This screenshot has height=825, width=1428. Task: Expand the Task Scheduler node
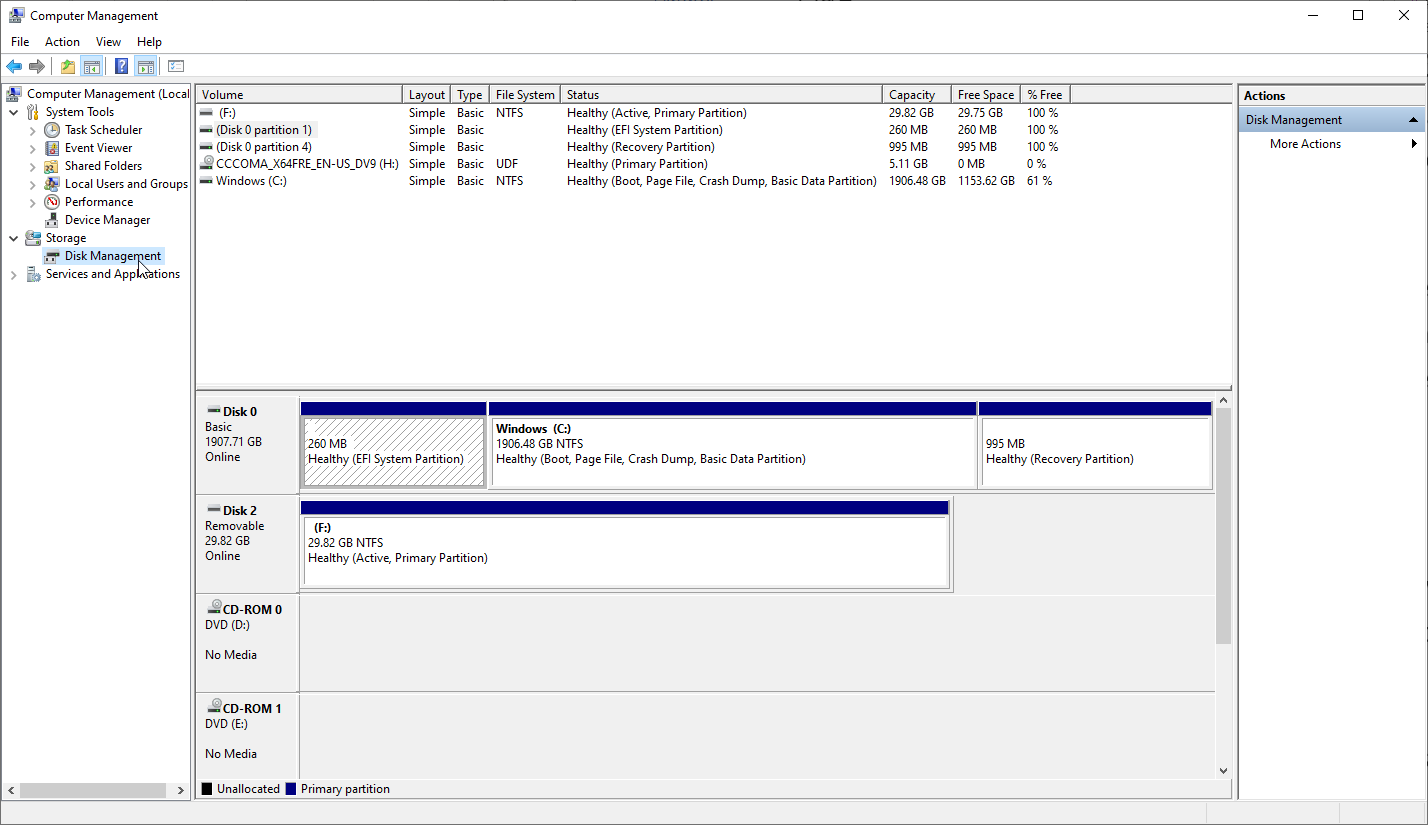pos(33,130)
